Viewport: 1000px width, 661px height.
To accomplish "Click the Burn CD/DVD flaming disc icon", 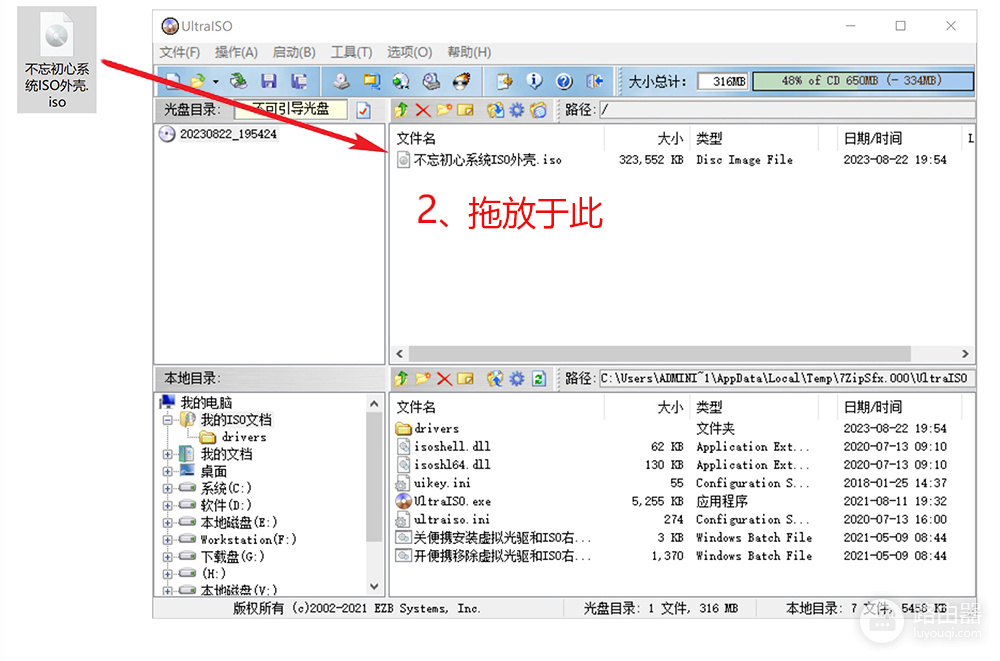I will (461, 81).
